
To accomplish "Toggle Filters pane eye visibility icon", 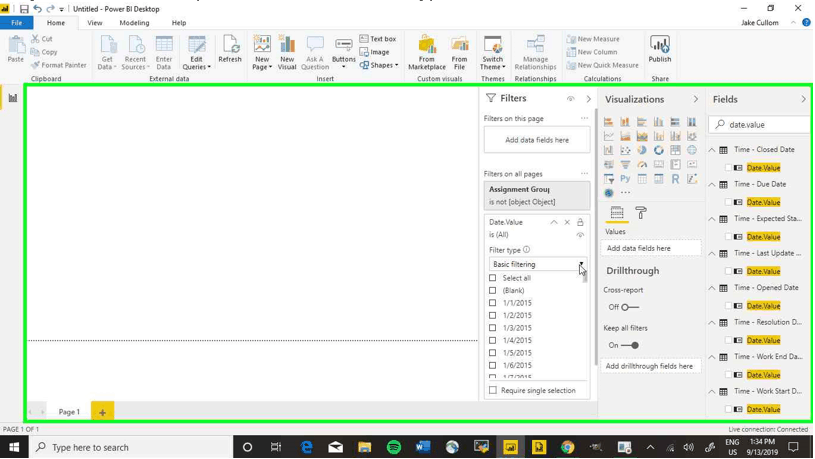I will point(571,99).
